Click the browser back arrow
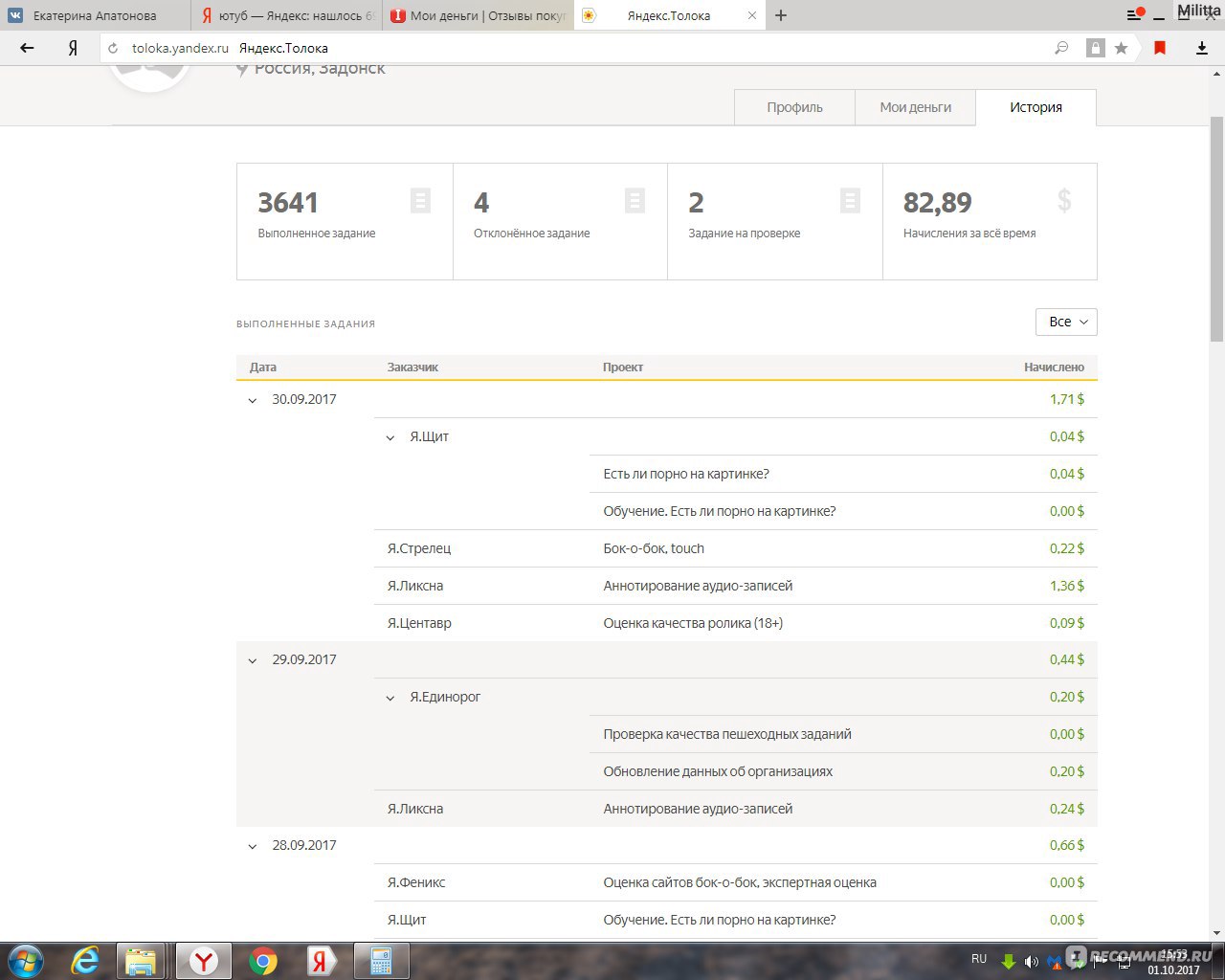This screenshot has height=980, width=1225. click(x=27, y=48)
